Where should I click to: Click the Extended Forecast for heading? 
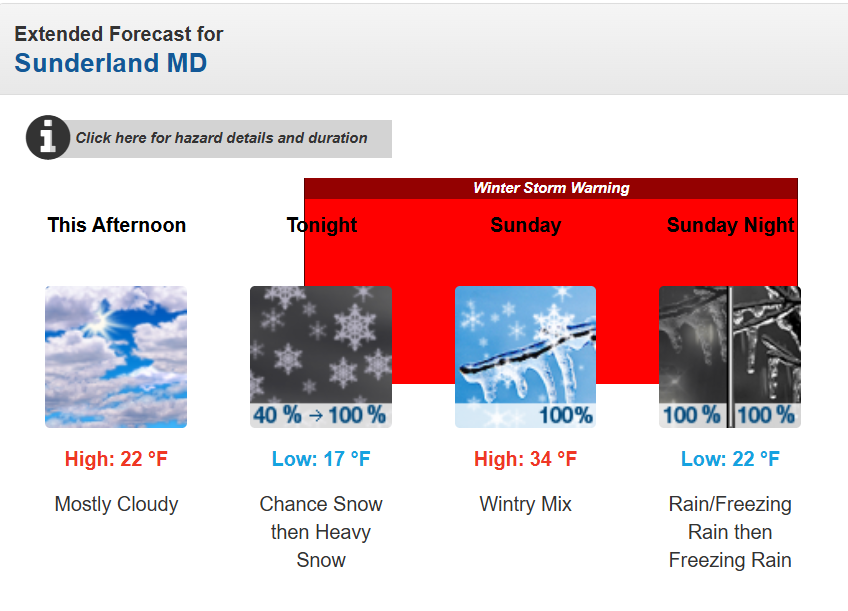[119, 34]
